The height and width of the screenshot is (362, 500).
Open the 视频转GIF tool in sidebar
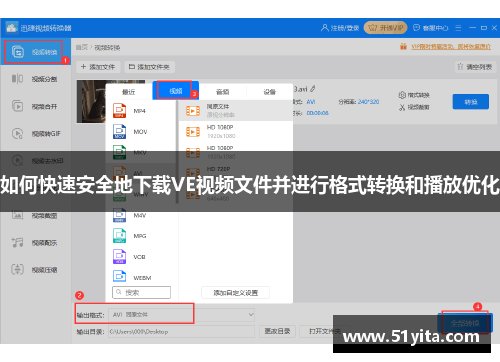click(x=36, y=134)
